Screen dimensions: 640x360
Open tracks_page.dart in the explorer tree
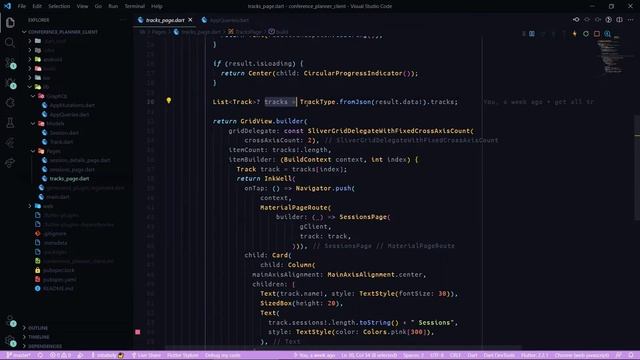pos(69,179)
